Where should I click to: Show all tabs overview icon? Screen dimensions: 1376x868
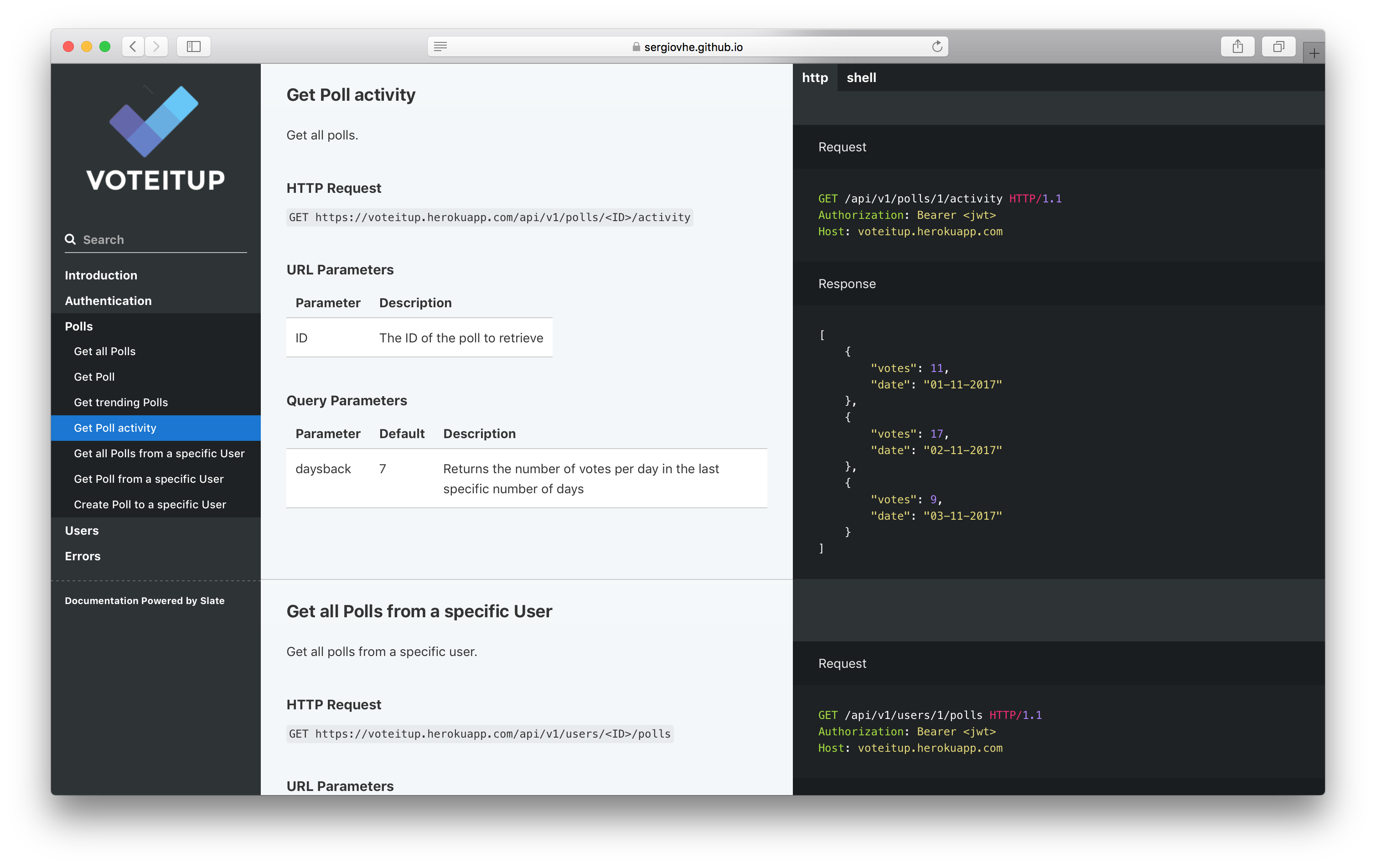click(x=1278, y=46)
